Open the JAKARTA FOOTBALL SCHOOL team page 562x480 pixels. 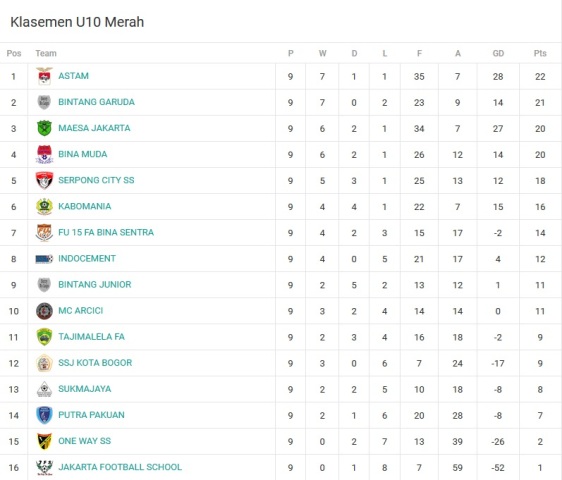(120, 467)
